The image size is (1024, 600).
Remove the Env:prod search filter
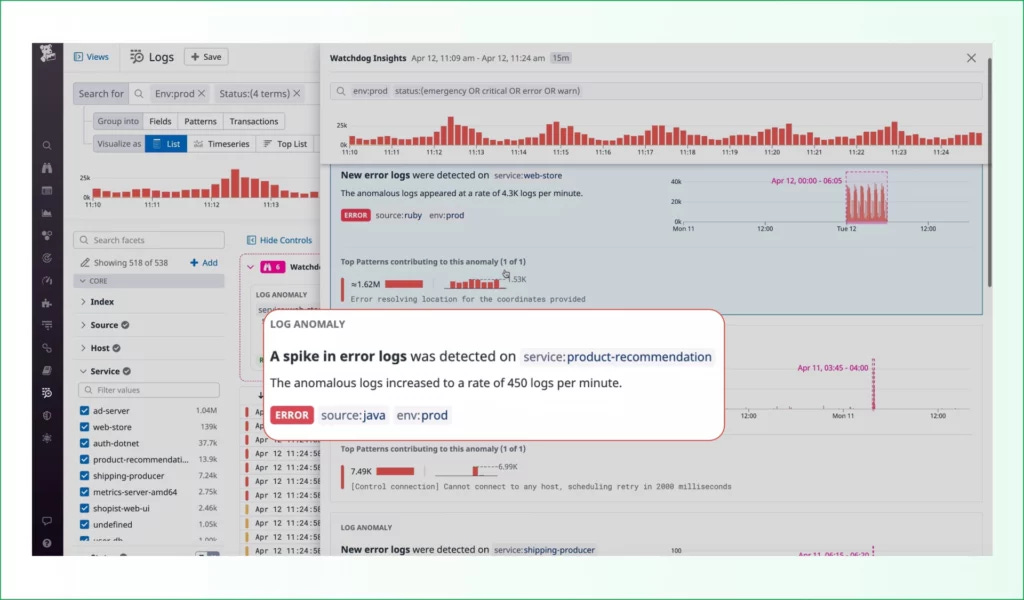(202, 93)
